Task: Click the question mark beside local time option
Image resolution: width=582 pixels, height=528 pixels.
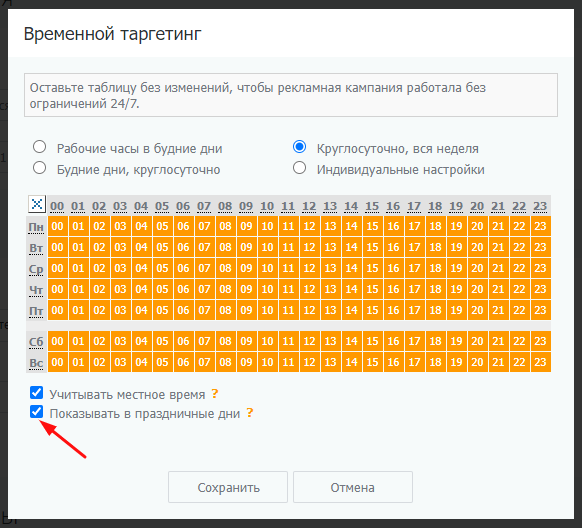Action: pyautogui.click(x=215, y=393)
